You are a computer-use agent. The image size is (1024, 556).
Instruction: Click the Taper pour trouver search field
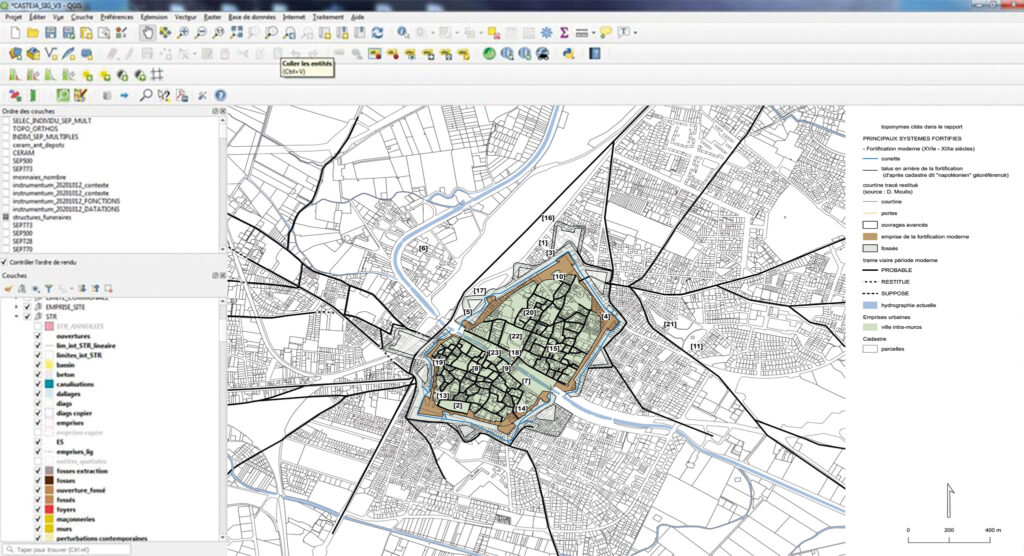tap(65, 550)
